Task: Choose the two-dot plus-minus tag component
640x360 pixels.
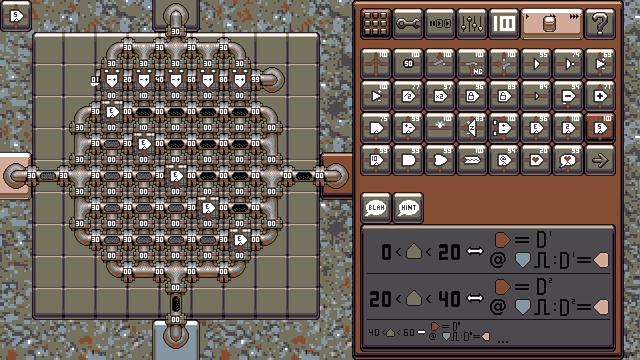Action: 504,127
